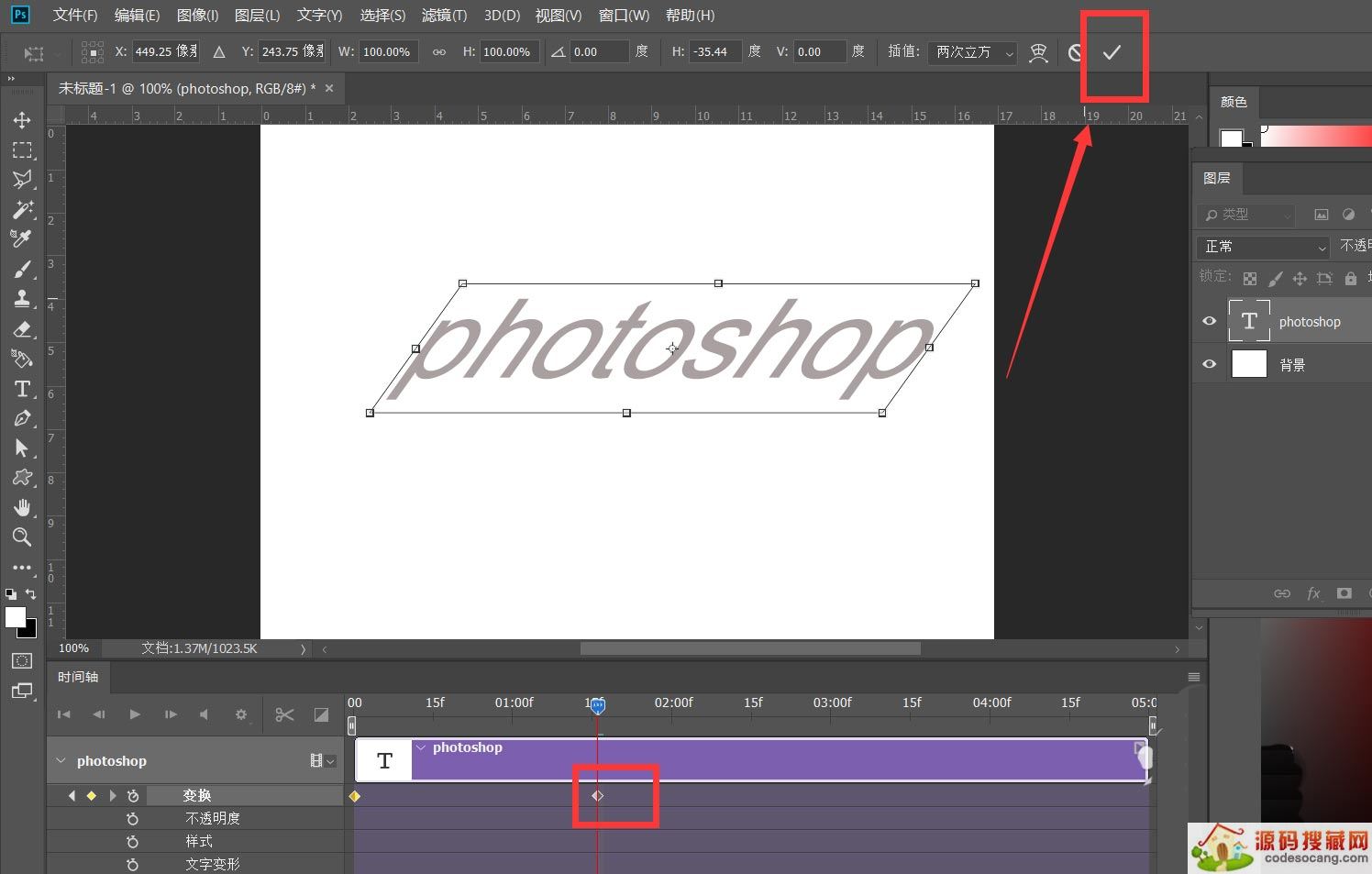
Task: Toggle lock all padlock icon
Action: [1350, 278]
